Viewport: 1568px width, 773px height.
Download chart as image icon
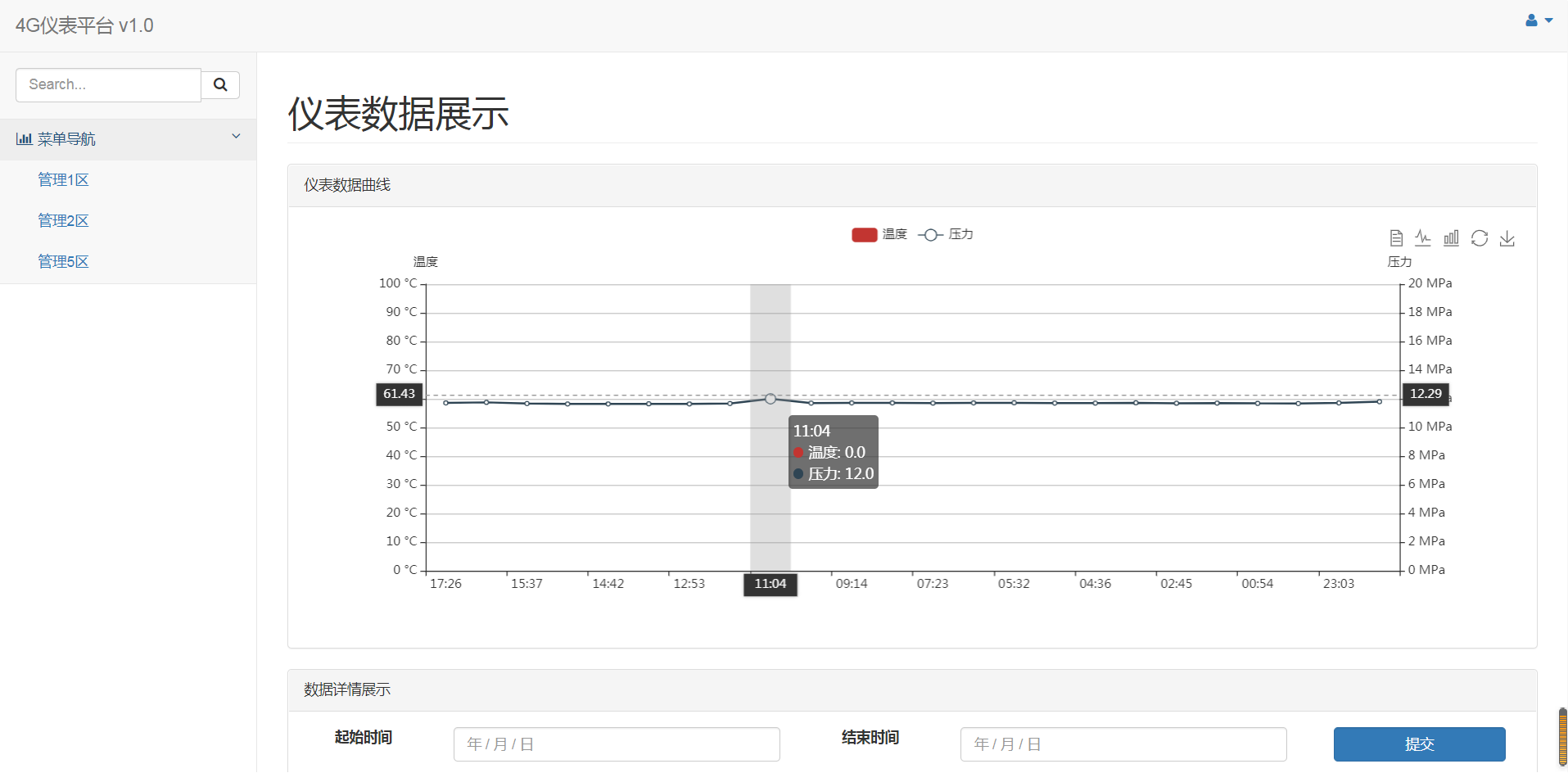[1507, 238]
